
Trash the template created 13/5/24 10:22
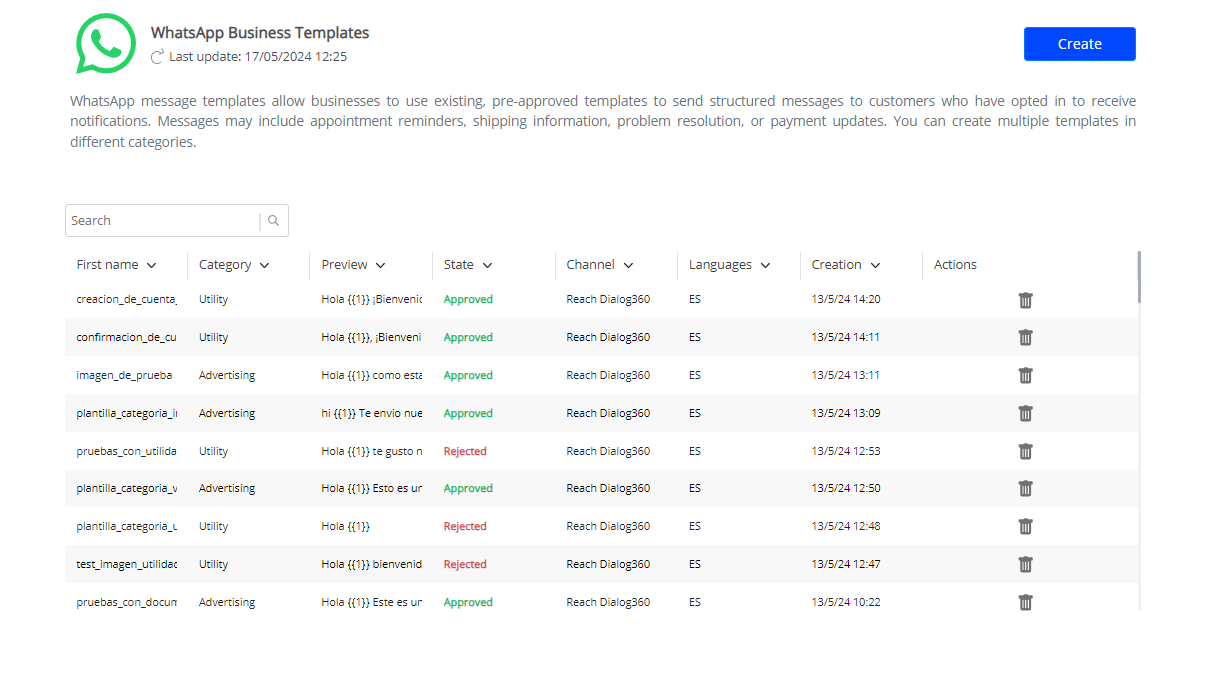(x=1025, y=602)
